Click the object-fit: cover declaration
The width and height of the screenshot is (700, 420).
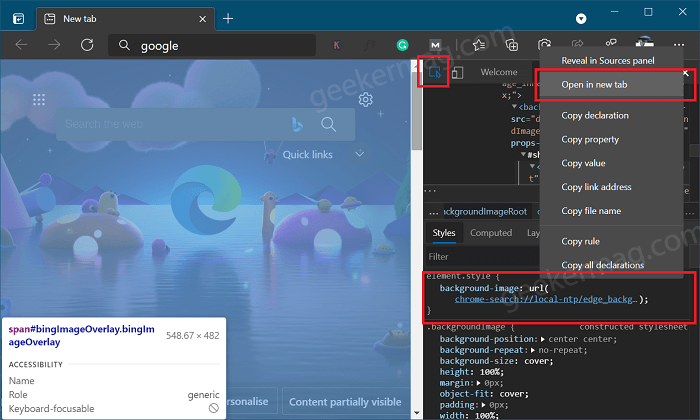pyautogui.click(x=484, y=394)
